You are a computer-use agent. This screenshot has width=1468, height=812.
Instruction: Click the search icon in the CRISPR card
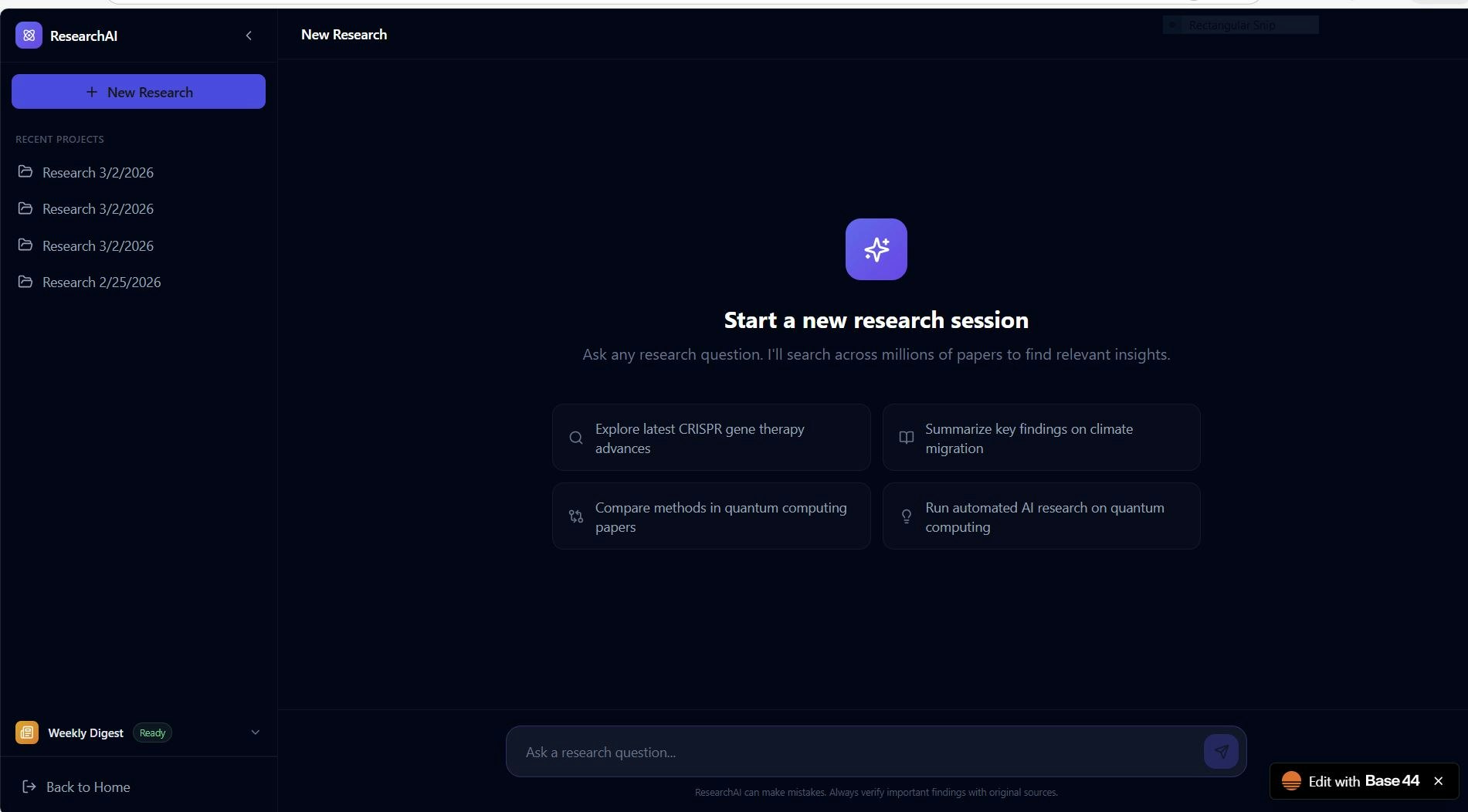click(576, 438)
